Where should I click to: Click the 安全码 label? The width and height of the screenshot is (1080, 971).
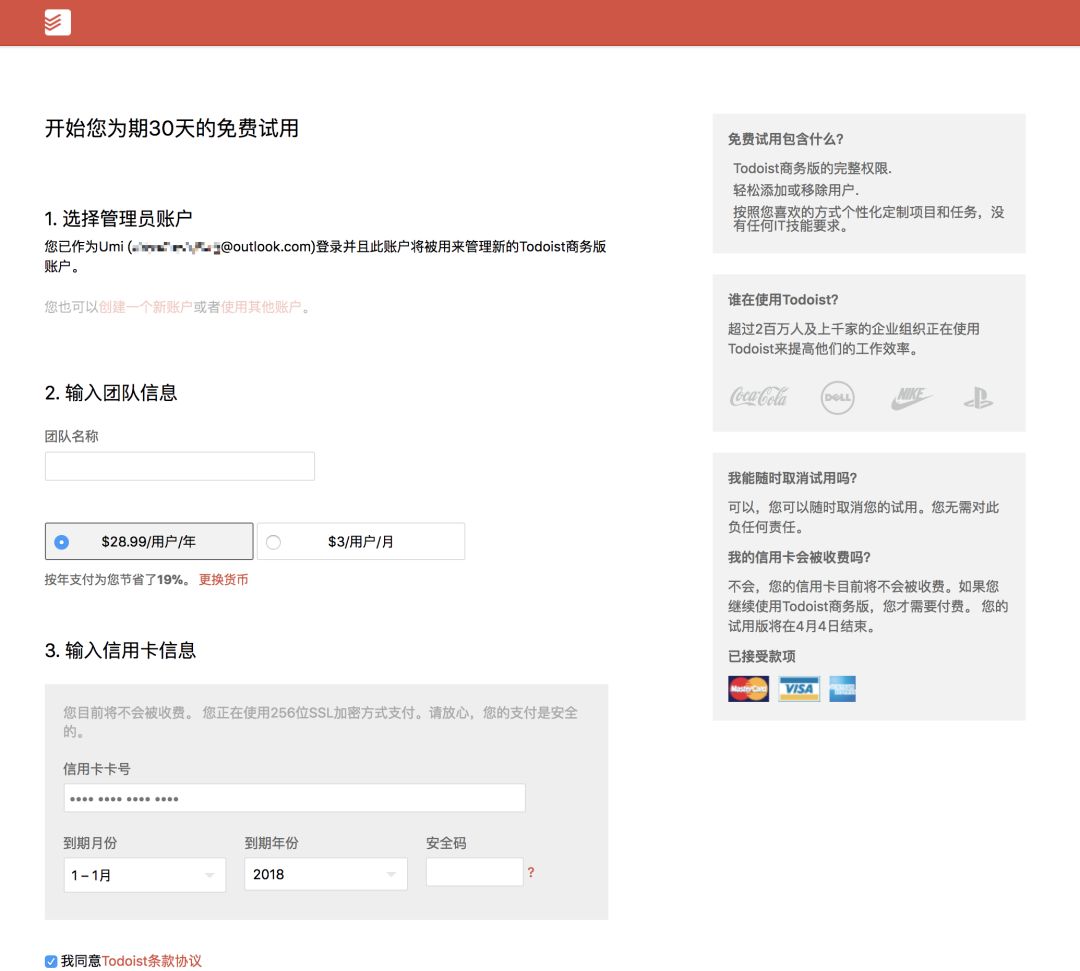pos(446,843)
